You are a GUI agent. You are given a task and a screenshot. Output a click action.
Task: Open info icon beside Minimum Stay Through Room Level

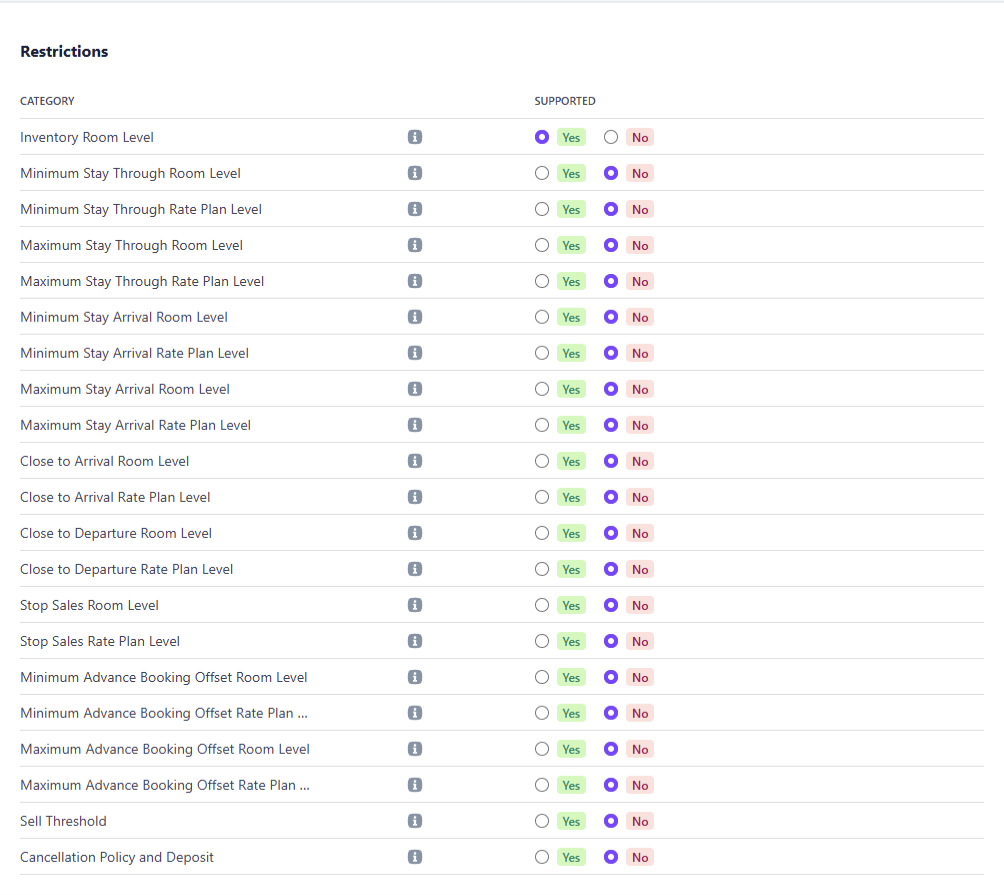pyautogui.click(x=415, y=173)
